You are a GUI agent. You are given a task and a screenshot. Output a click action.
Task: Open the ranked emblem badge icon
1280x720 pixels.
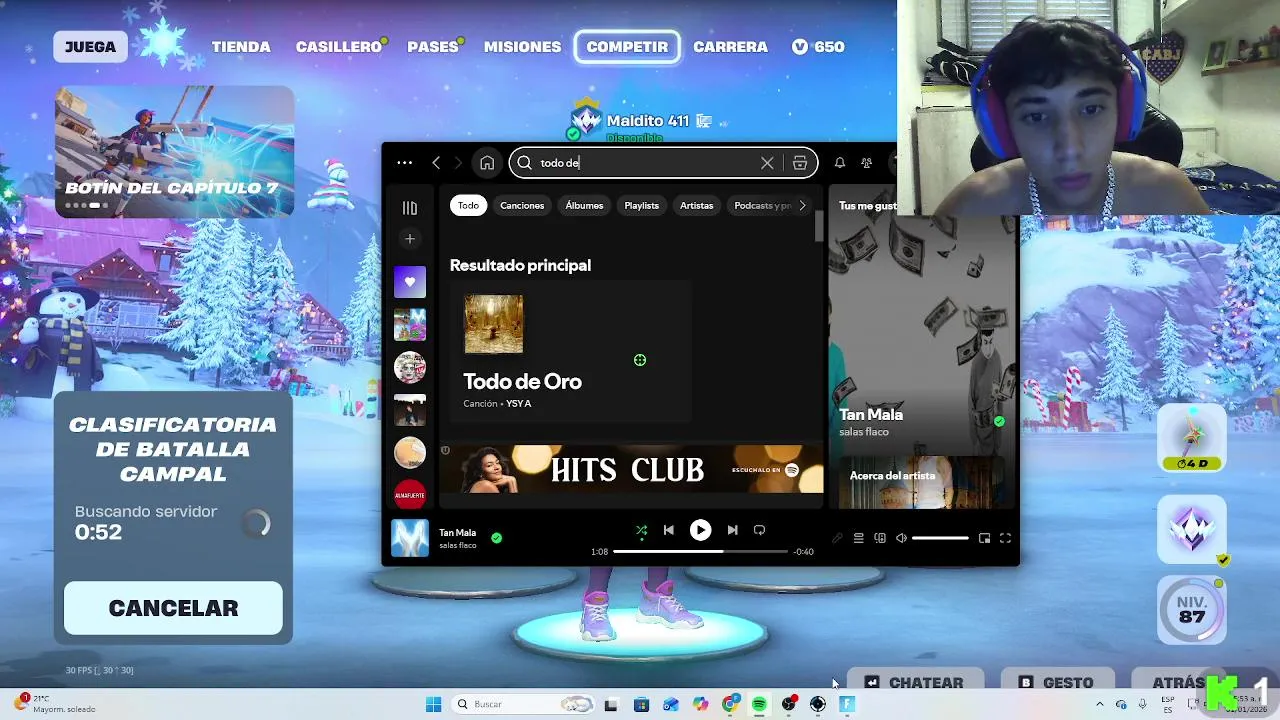pyautogui.click(x=1192, y=528)
